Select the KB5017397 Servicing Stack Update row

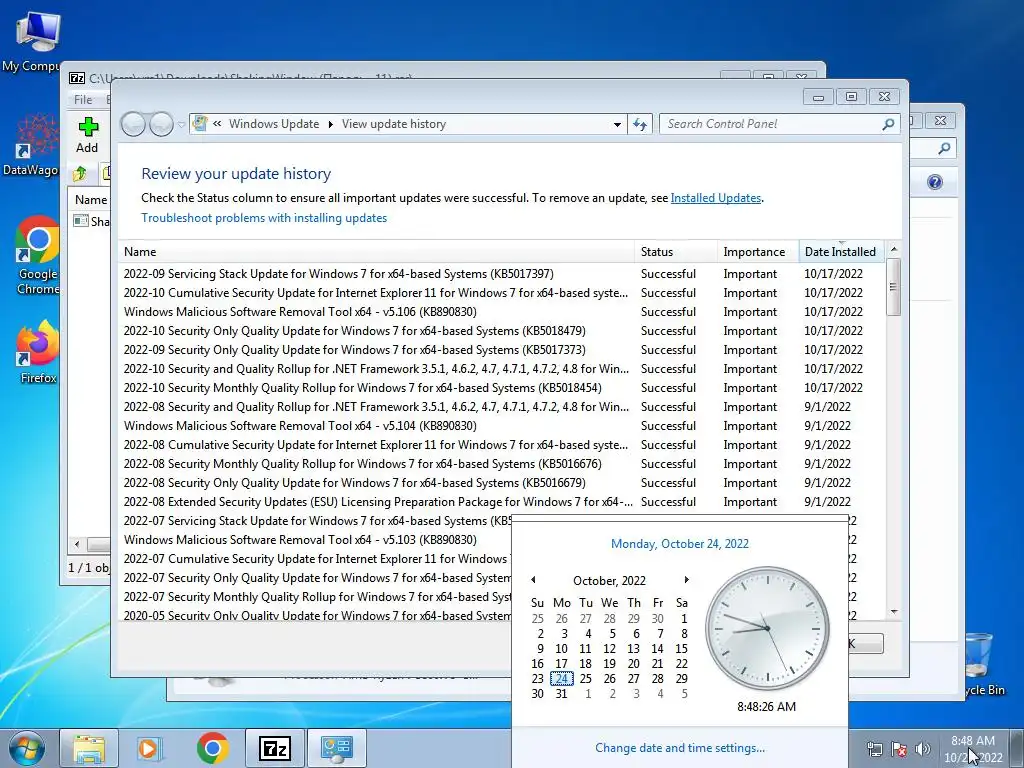point(502,274)
